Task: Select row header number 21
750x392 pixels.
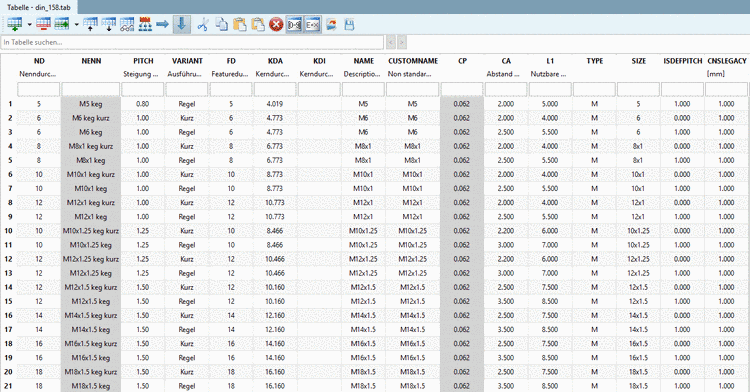Action: [9, 386]
